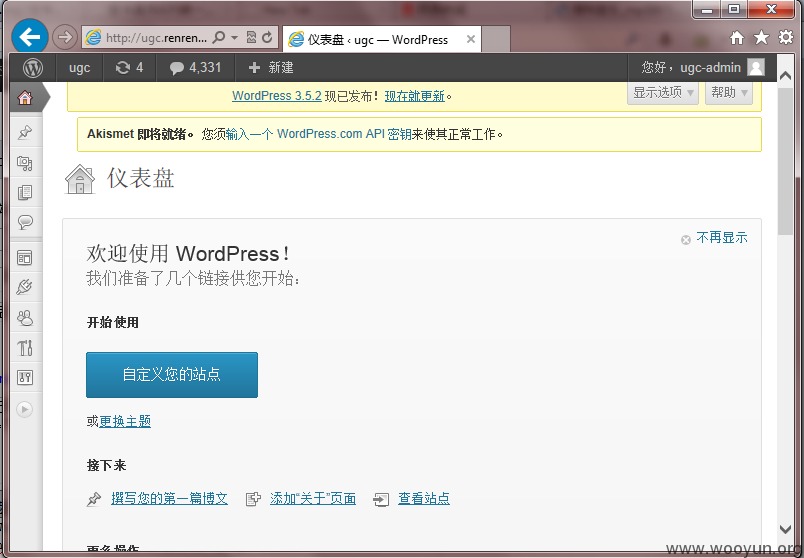Open the address bar dropdown arrow
Screen dimensions: 804x558
click(x=234, y=37)
